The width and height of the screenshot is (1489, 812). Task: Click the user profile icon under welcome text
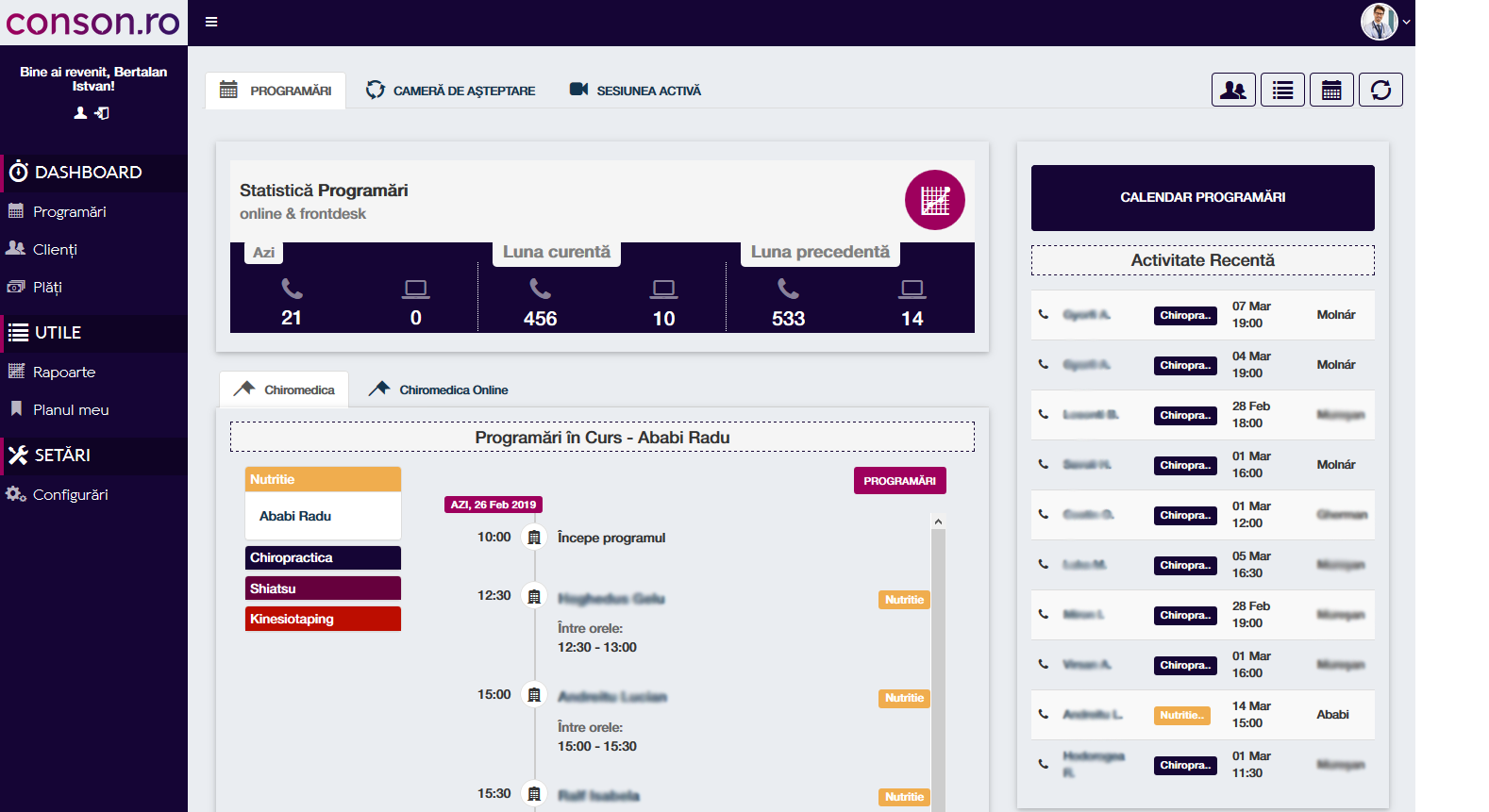click(80, 113)
